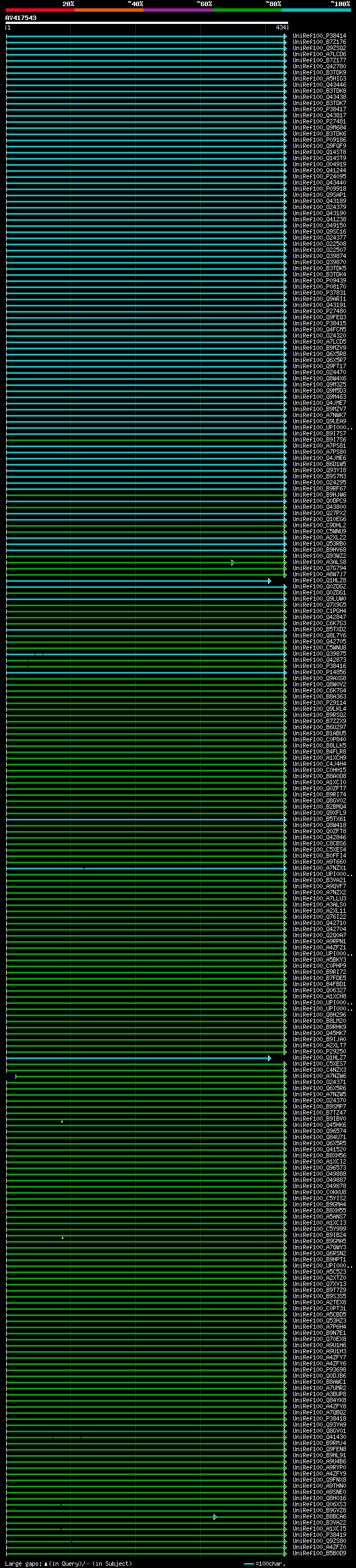Select label UniRef100_Q39875
The image size is (356, 1568).
319,654
